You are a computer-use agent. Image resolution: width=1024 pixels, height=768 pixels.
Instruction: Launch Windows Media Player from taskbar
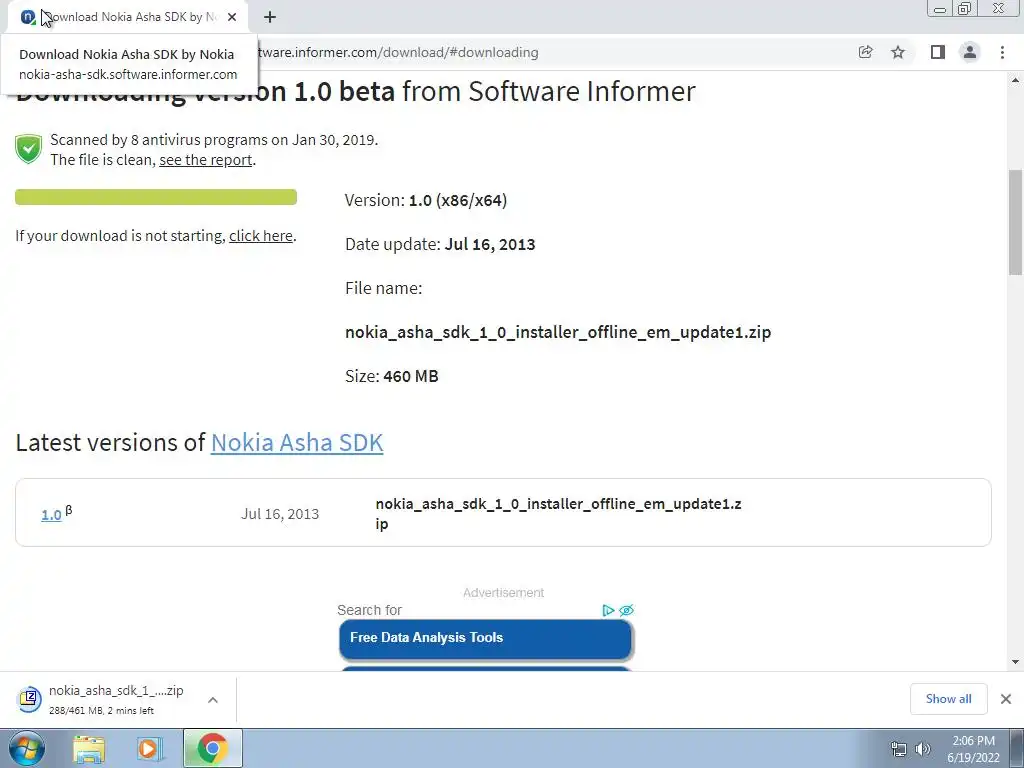pos(150,748)
